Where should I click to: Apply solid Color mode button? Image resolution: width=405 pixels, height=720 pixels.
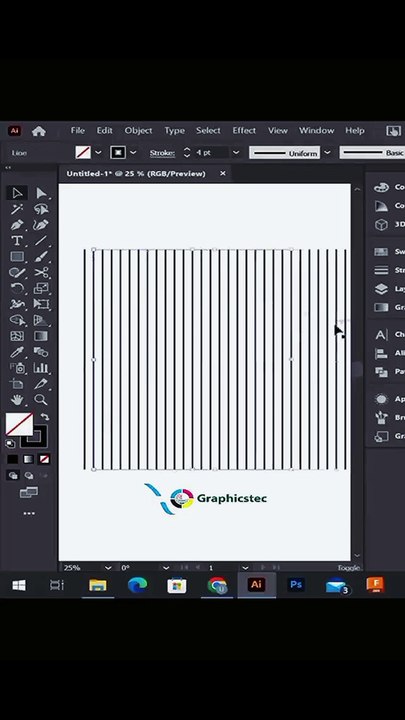13,459
